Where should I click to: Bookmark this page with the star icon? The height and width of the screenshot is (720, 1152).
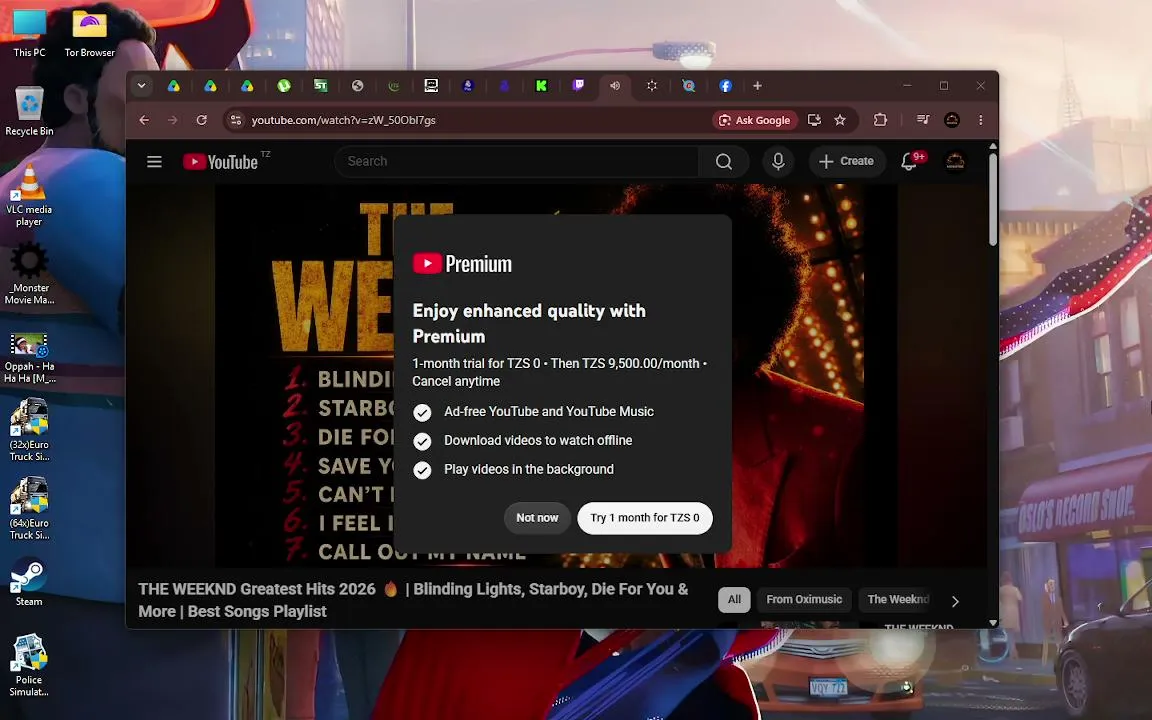(x=840, y=120)
